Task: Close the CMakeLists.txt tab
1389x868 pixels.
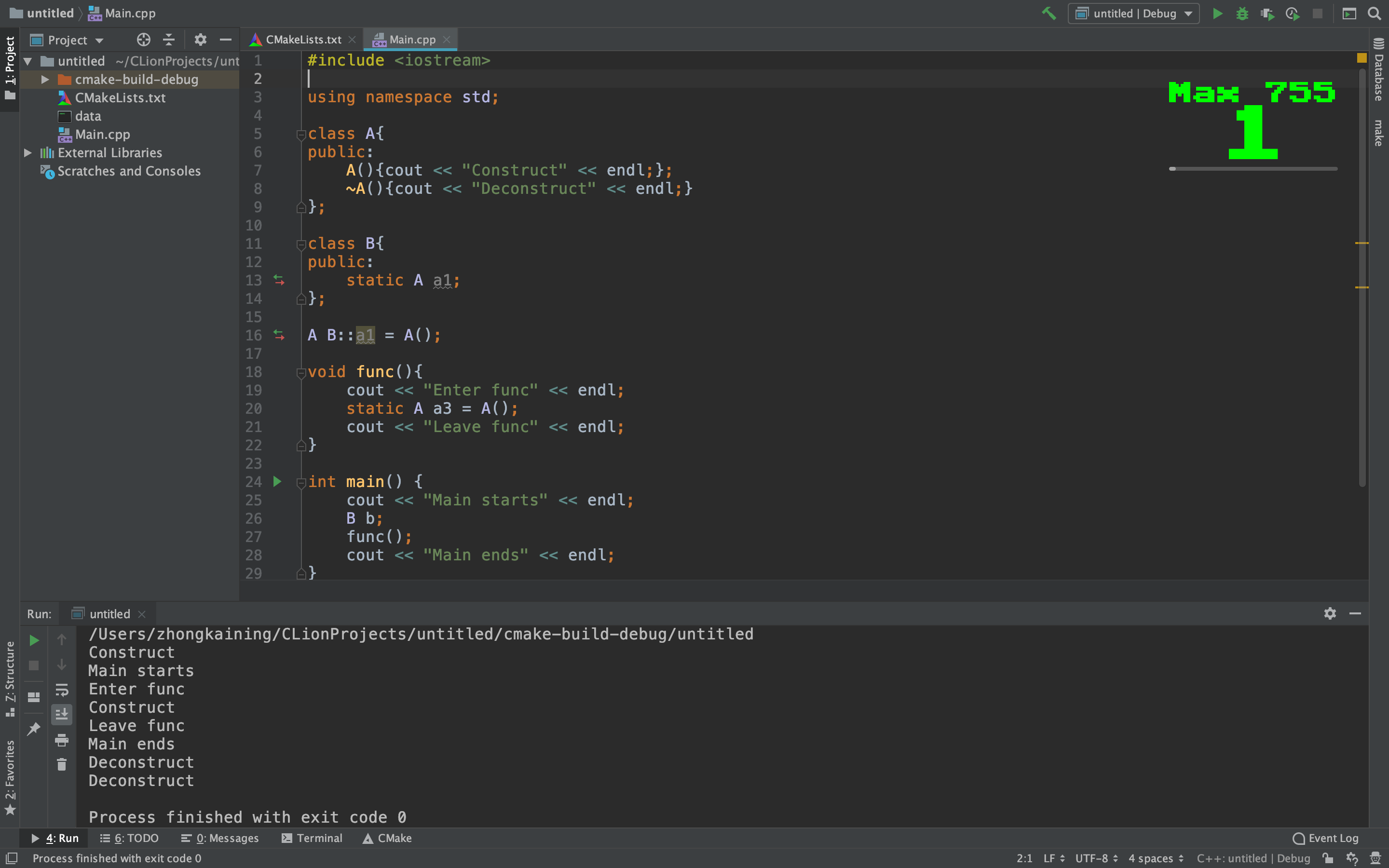Action: pos(352,40)
